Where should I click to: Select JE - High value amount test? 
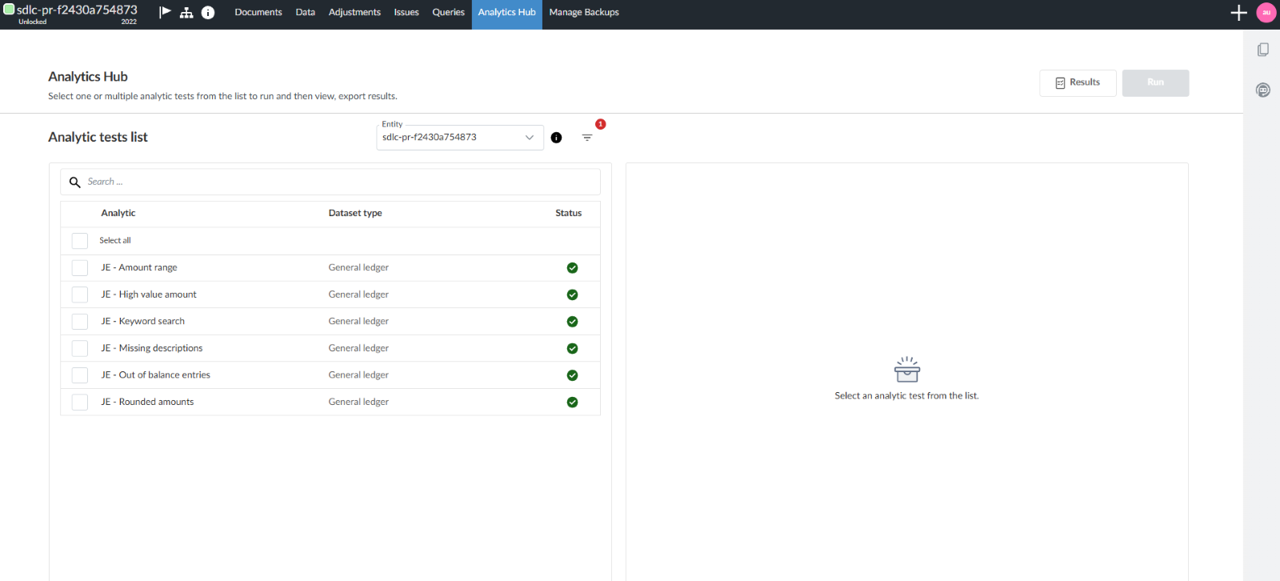[x=149, y=294]
